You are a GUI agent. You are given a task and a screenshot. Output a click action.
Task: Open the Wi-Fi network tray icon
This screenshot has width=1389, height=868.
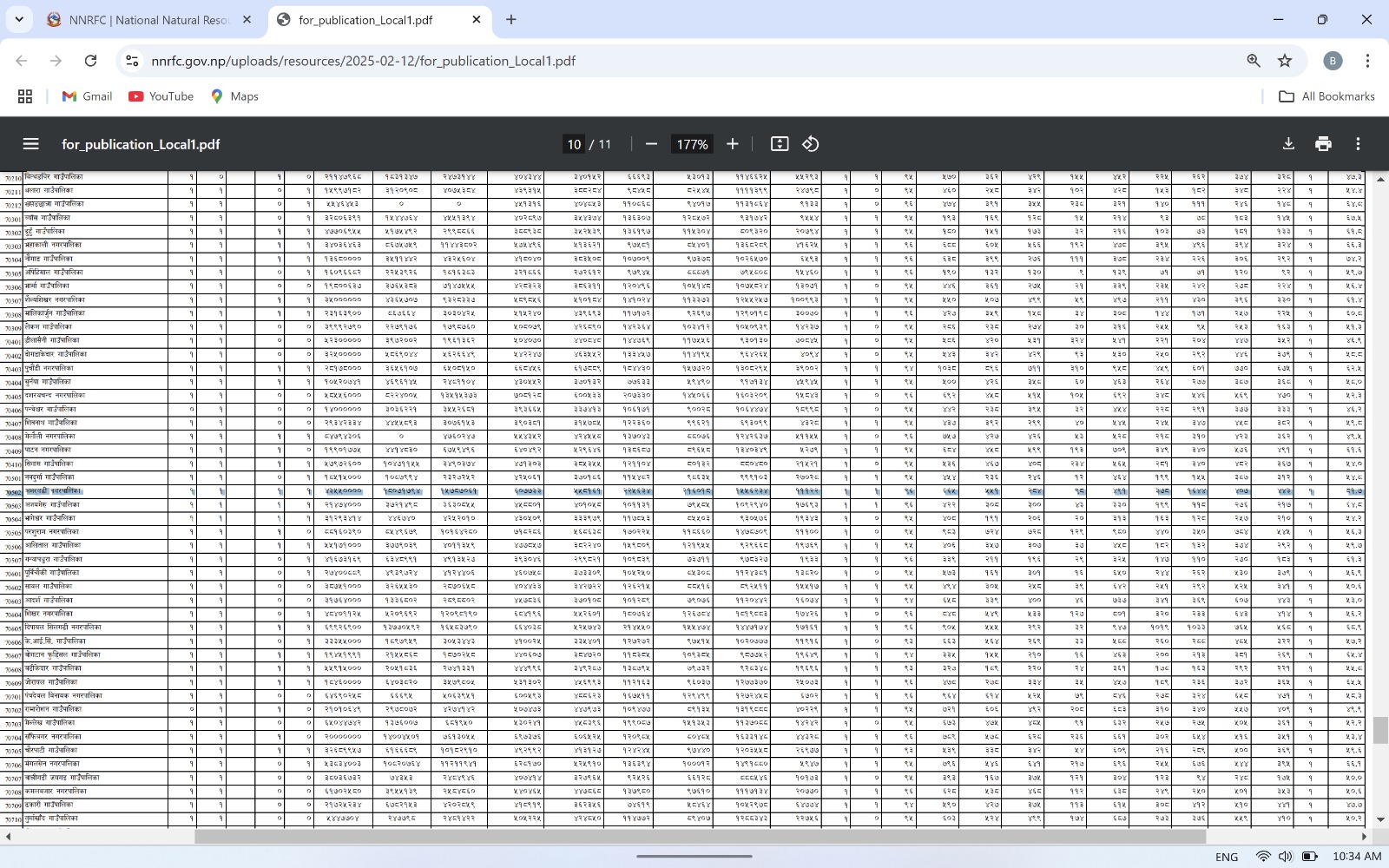(x=1263, y=857)
